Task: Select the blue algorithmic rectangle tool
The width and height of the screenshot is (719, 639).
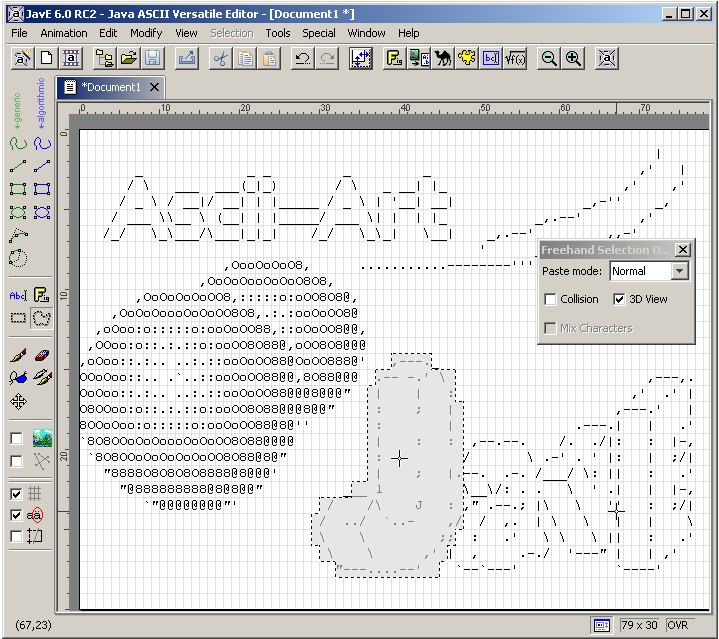Action: tap(42, 189)
